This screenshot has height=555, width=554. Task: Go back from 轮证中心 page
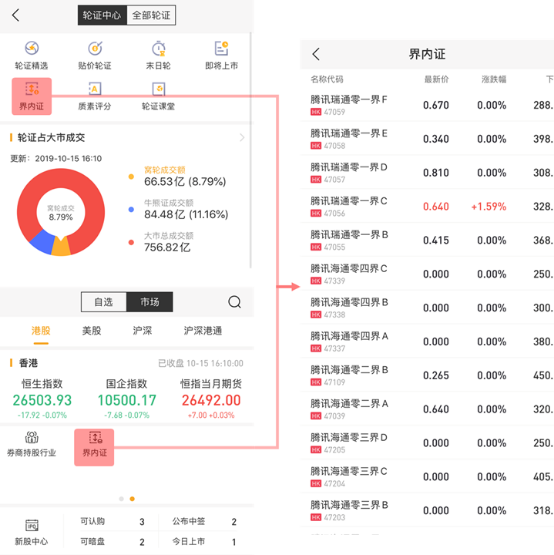[16, 15]
